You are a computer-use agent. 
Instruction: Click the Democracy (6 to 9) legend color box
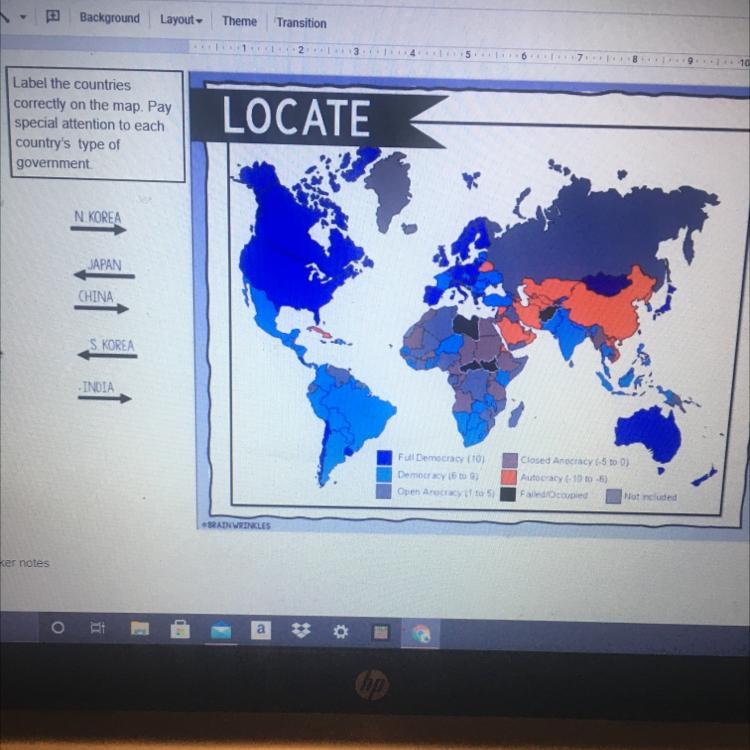click(384, 474)
